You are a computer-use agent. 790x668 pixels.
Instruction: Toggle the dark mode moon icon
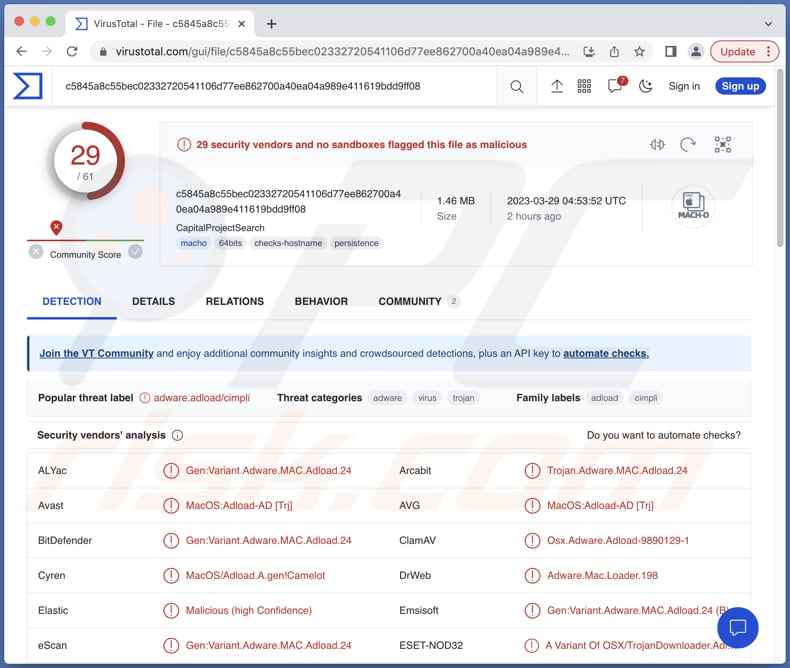coord(645,87)
